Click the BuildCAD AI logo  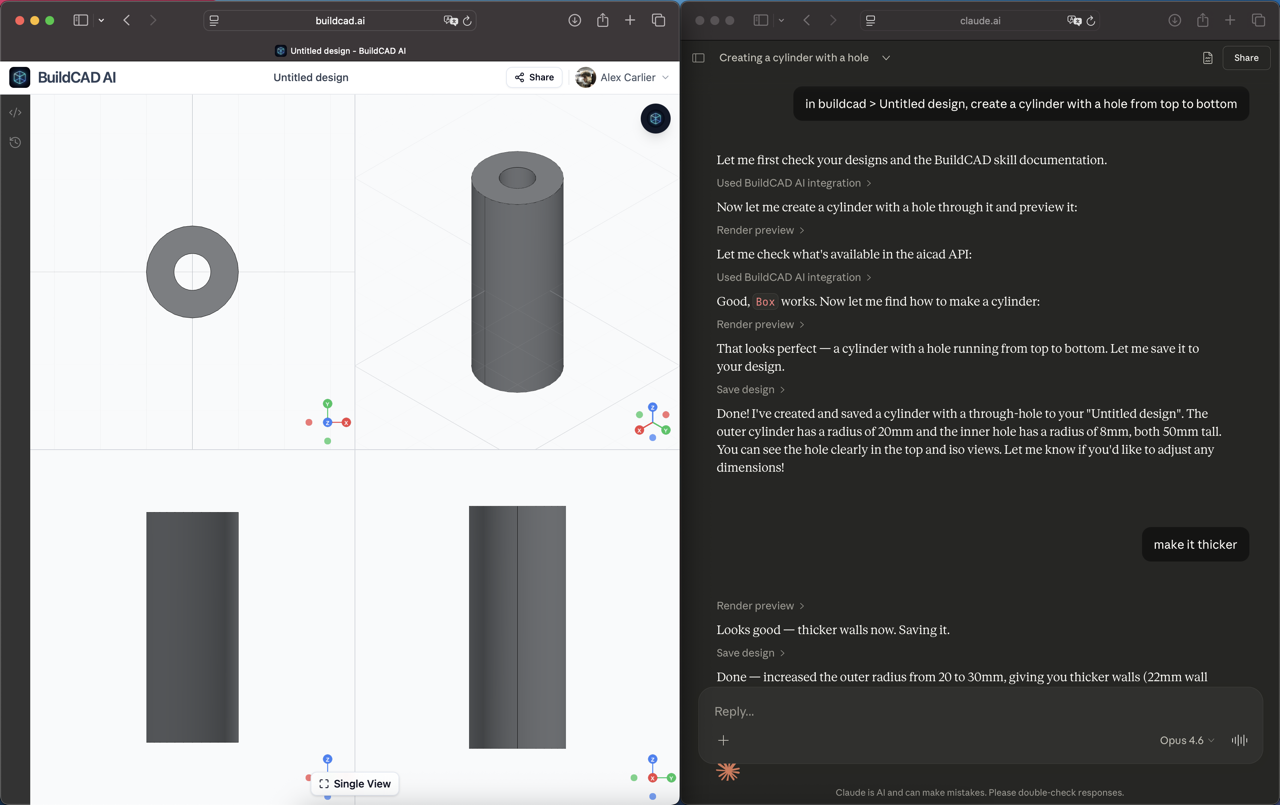(x=19, y=77)
